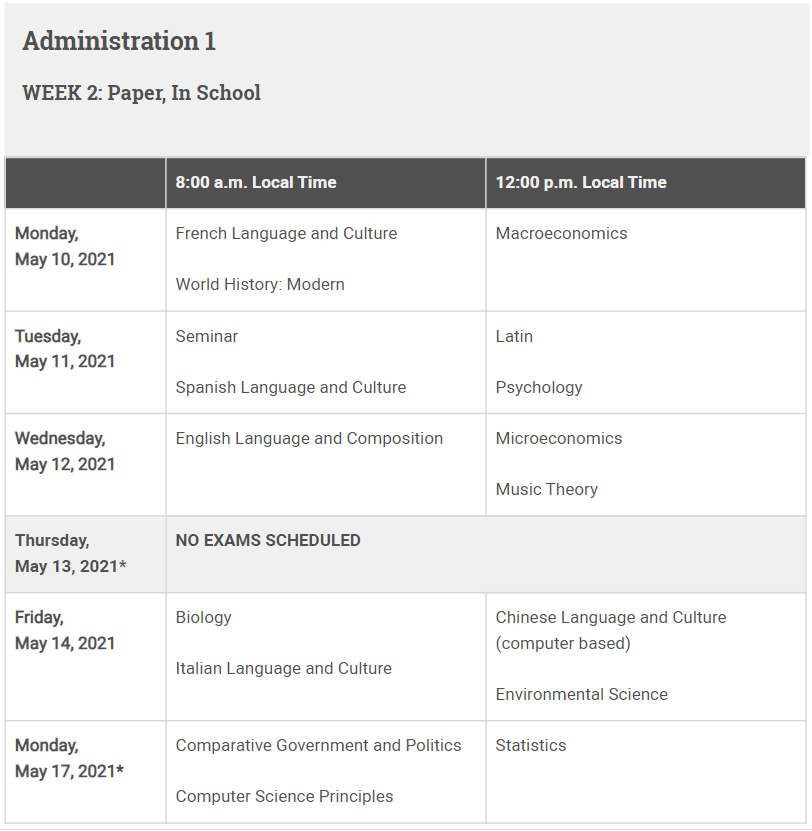Select the 12:00 p.m. Local Time column header

point(581,182)
